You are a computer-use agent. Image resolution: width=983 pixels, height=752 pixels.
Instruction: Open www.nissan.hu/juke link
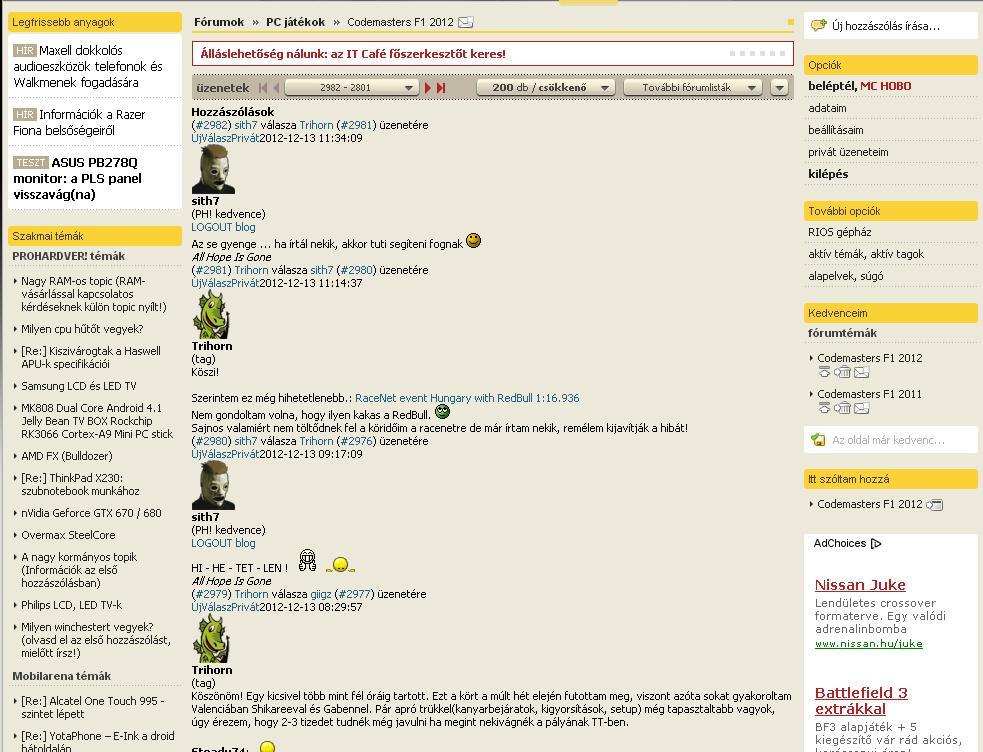pyautogui.click(x=868, y=644)
